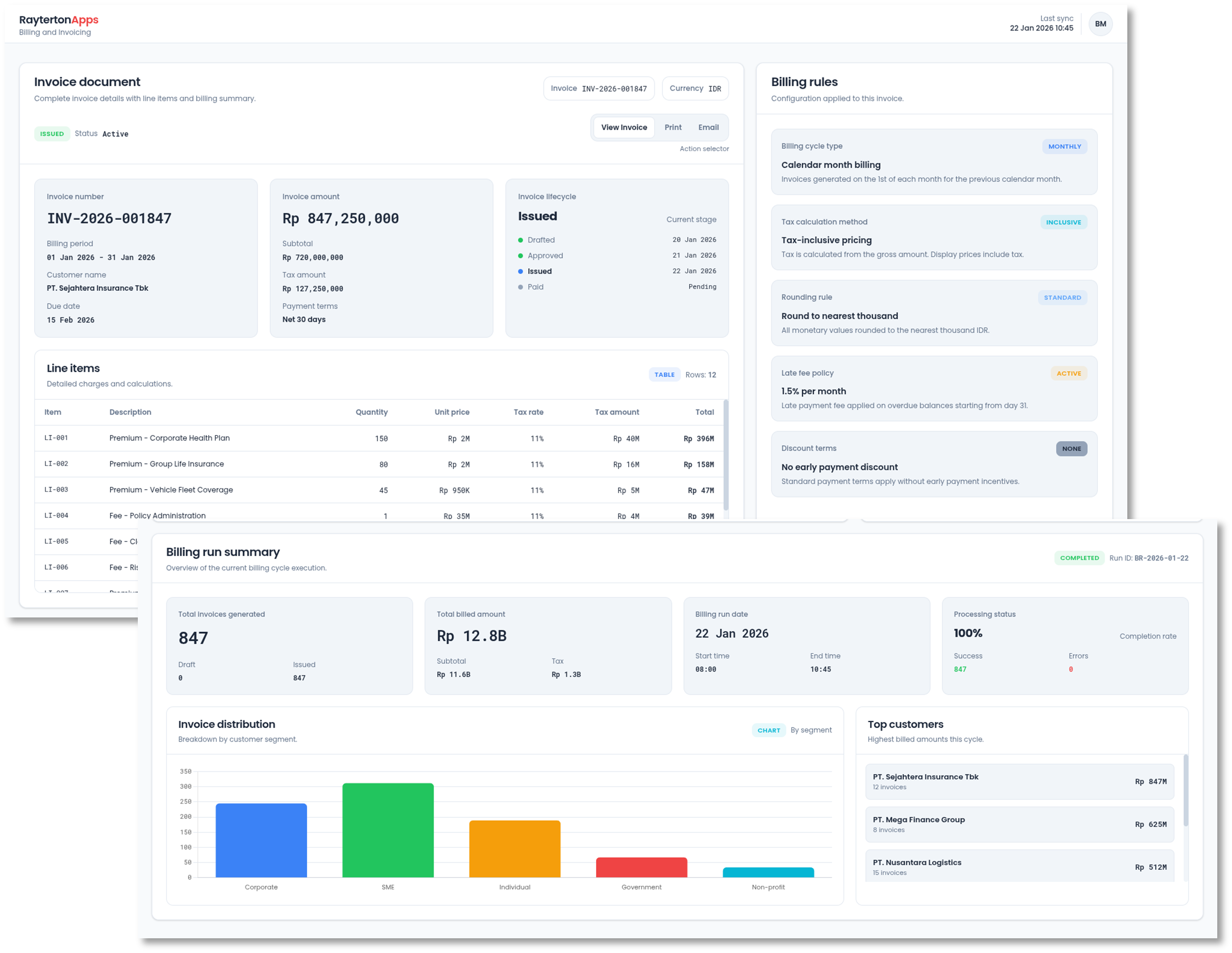Open the Invoice INV-2026-001847 selector
The width and height of the screenshot is (1232, 953).
(x=599, y=88)
